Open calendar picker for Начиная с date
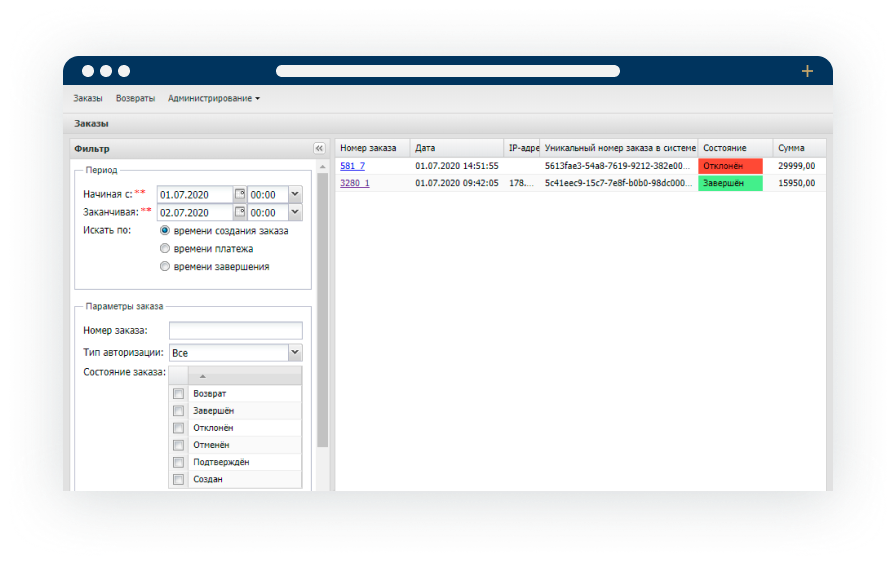The width and height of the screenshot is (896, 561). 239,195
